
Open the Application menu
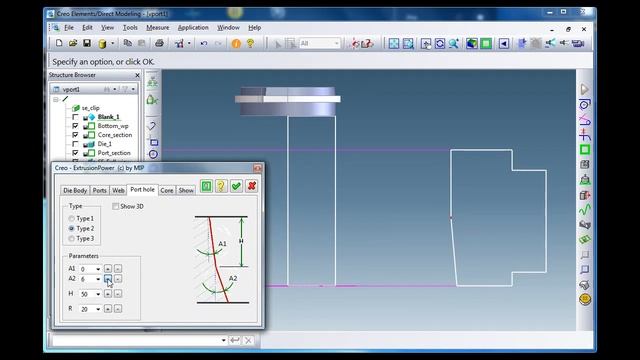click(x=193, y=28)
